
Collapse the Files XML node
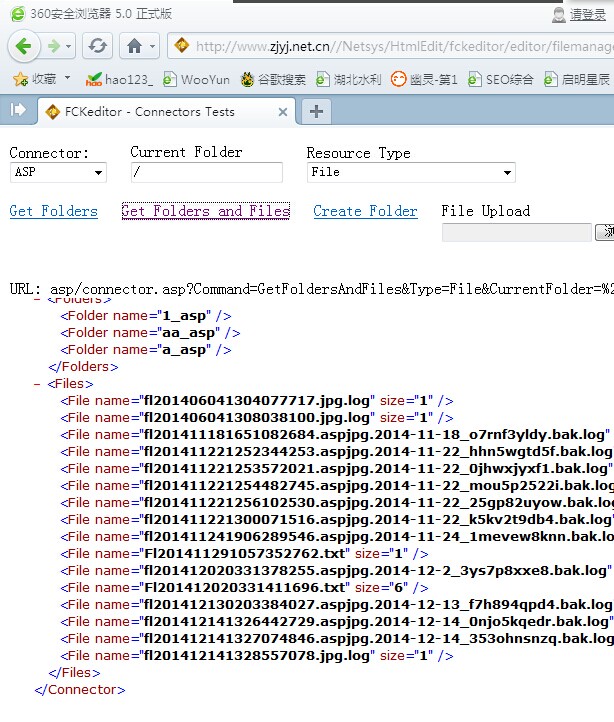click(37, 384)
